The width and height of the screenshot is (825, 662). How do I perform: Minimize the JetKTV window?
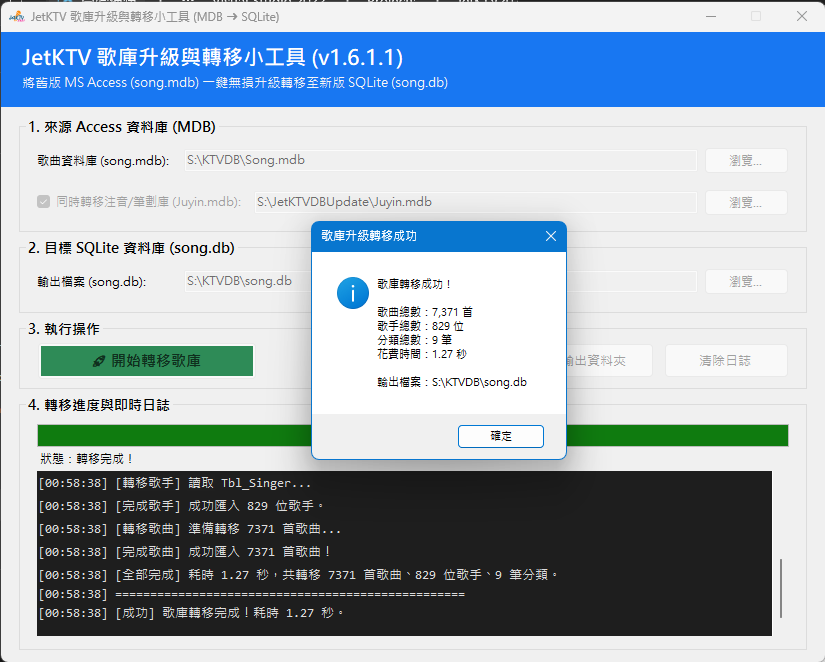711,16
